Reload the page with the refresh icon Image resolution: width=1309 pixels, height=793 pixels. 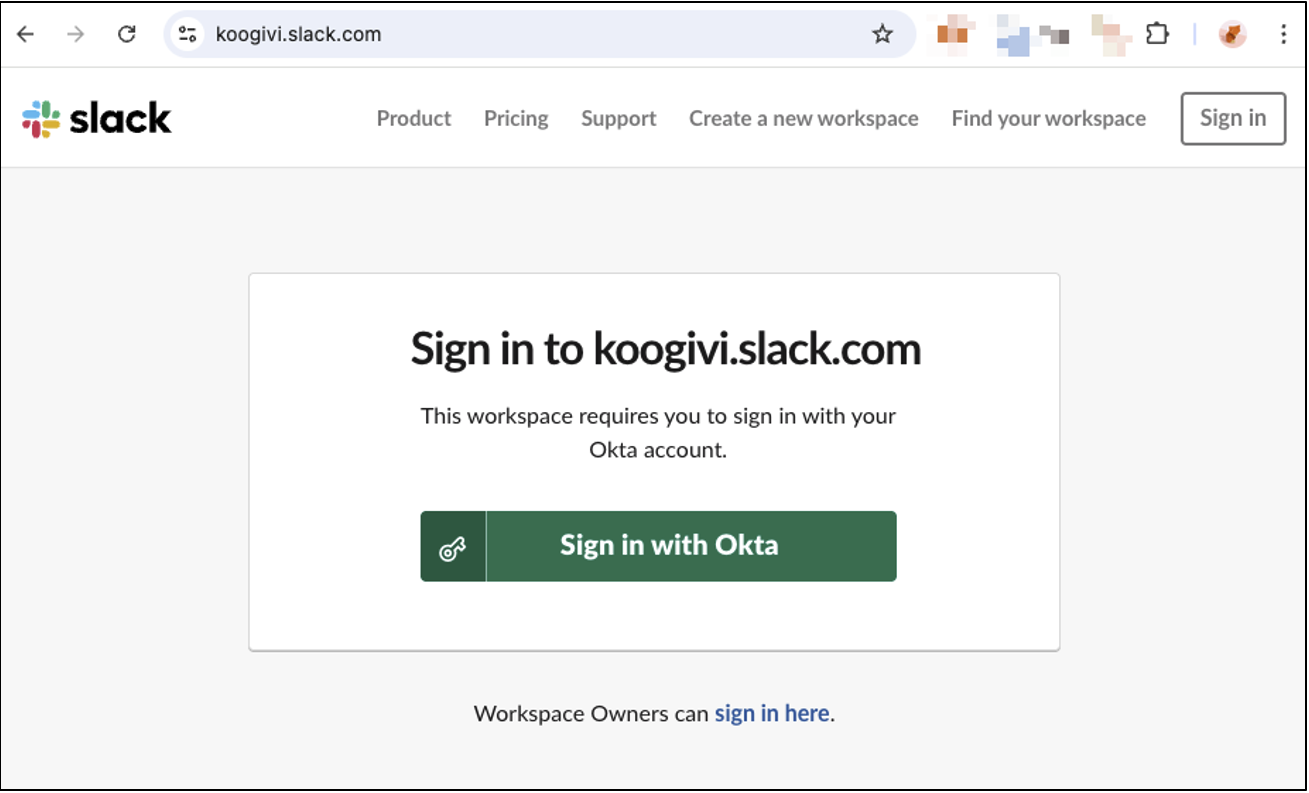[x=126, y=33]
